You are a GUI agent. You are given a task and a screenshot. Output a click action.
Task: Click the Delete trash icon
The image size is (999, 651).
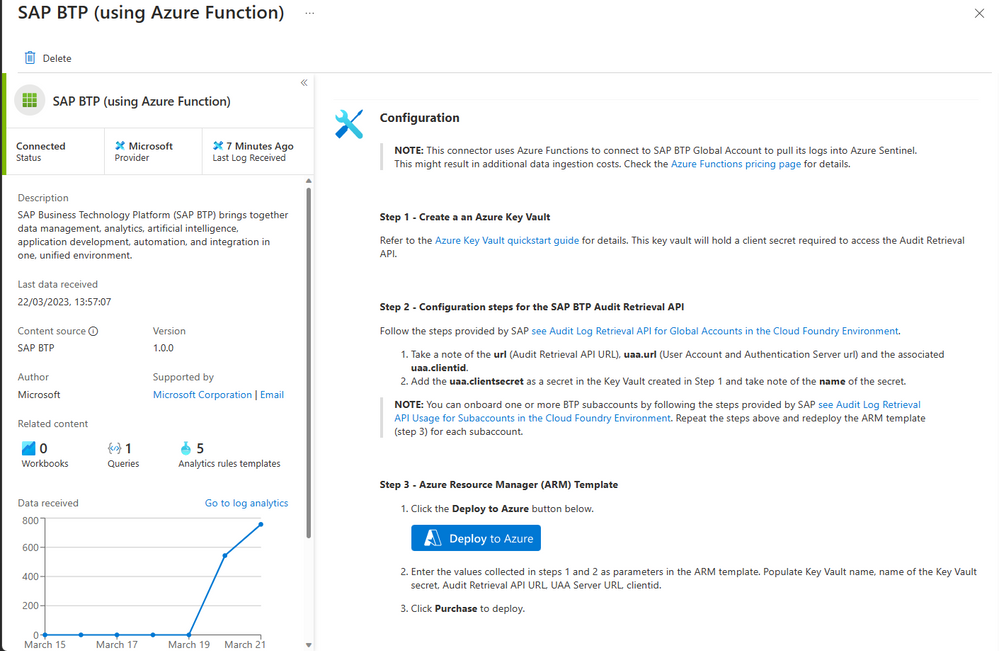(30, 58)
